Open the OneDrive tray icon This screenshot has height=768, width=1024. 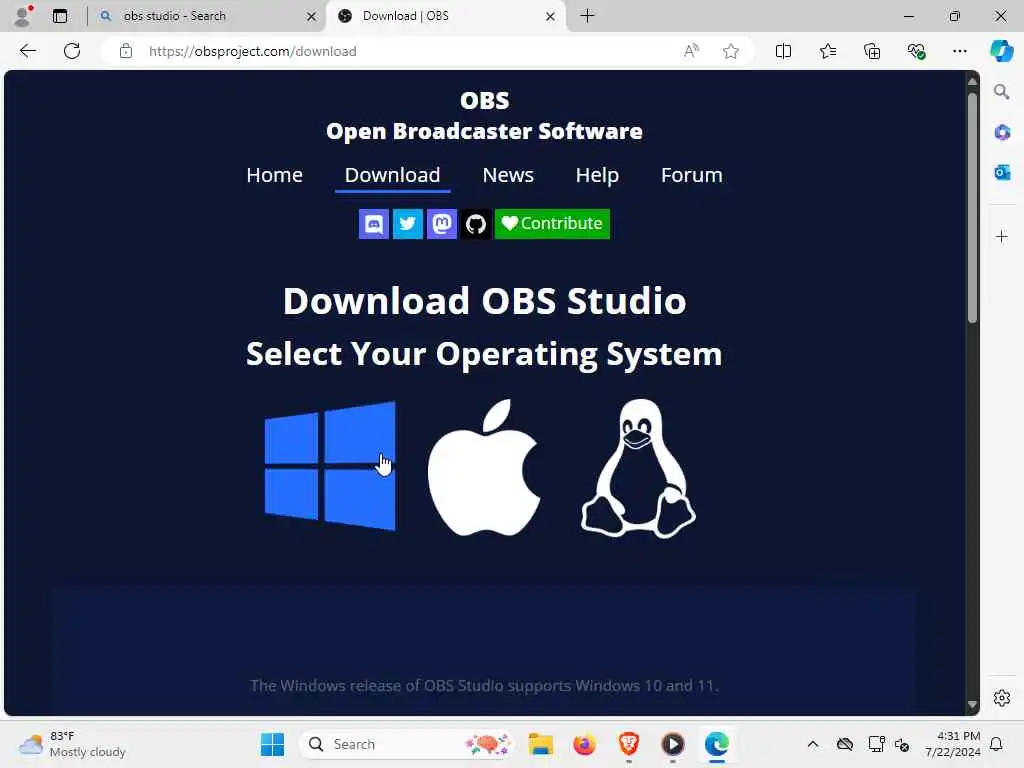tap(844, 744)
